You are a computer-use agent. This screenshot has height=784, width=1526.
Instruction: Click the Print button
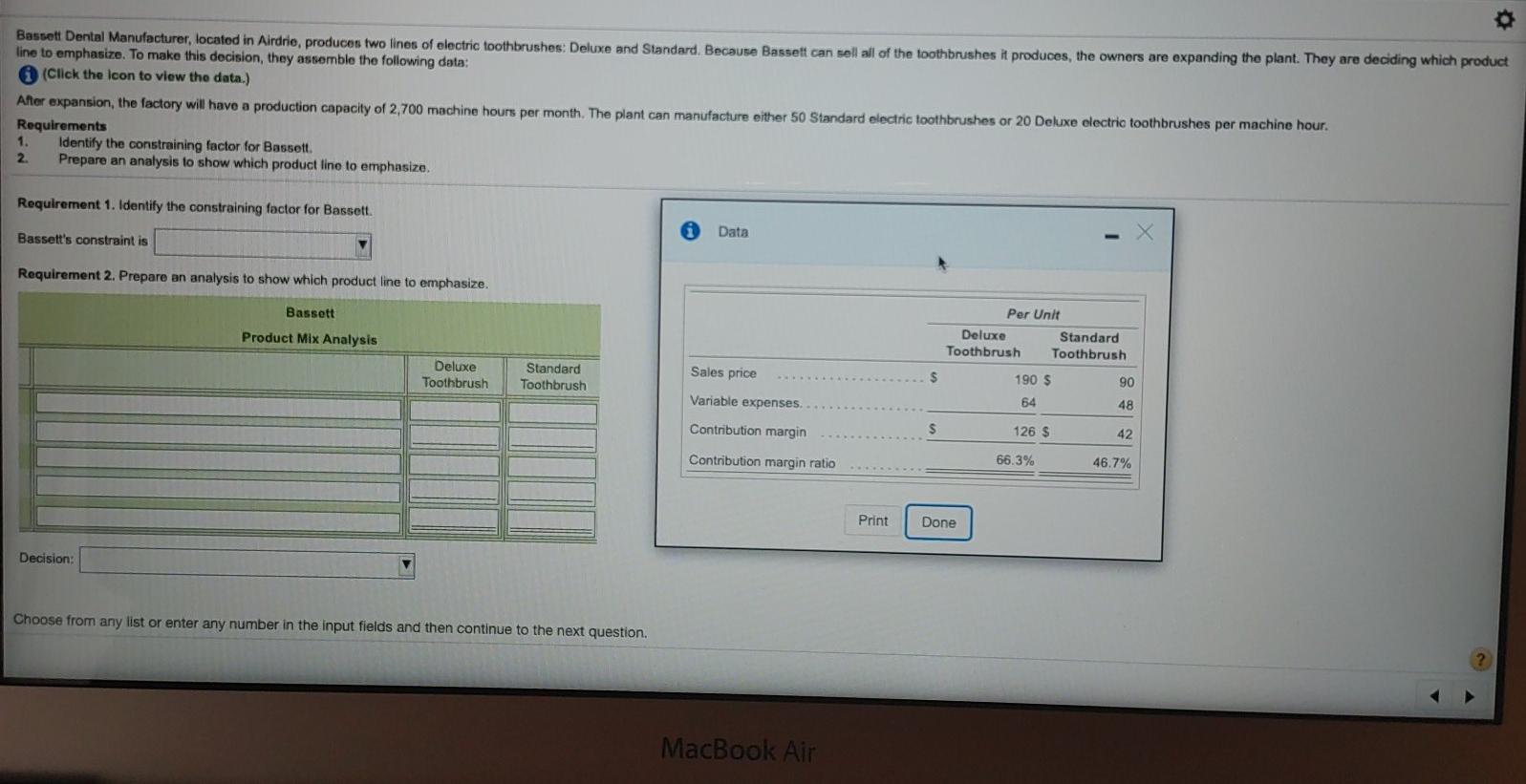[872, 520]
